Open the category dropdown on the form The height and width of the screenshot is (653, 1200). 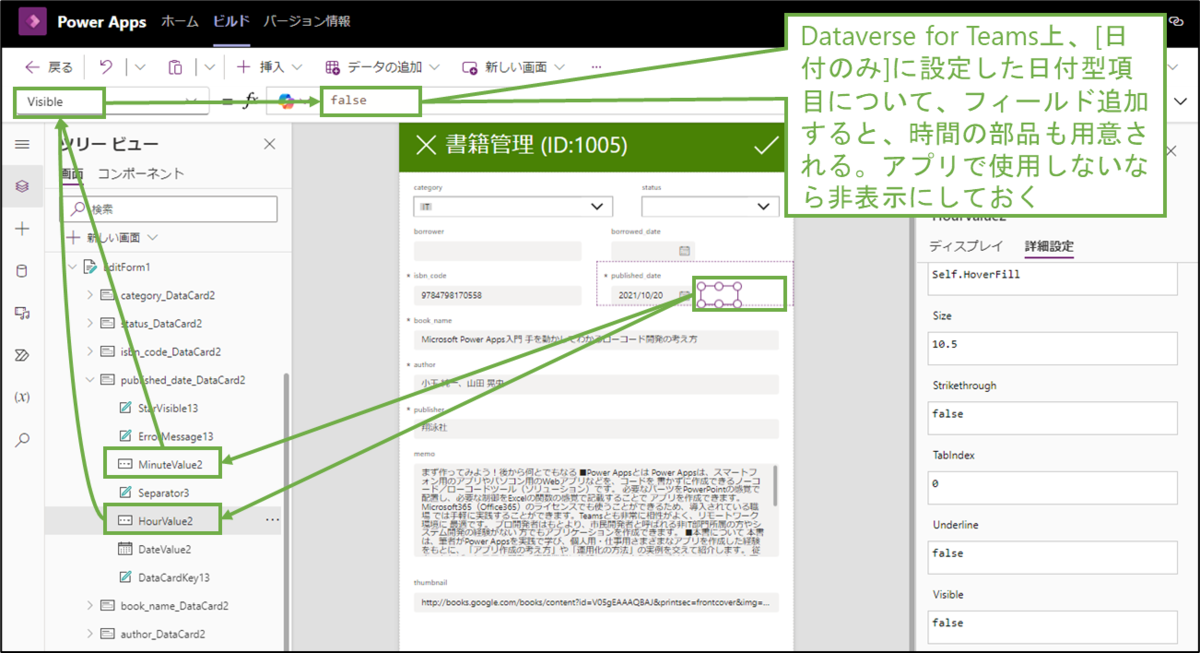point(513,207)
